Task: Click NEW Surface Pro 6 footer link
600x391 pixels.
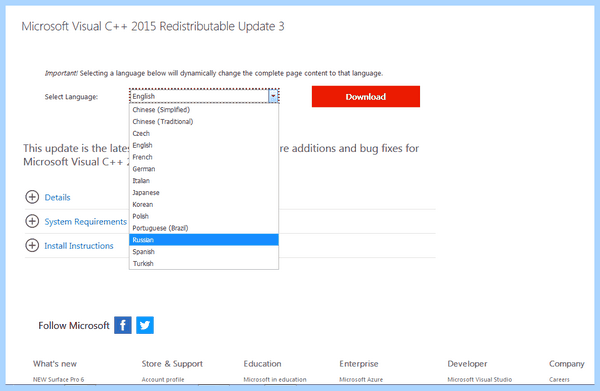Action: (x=58, y=380)
